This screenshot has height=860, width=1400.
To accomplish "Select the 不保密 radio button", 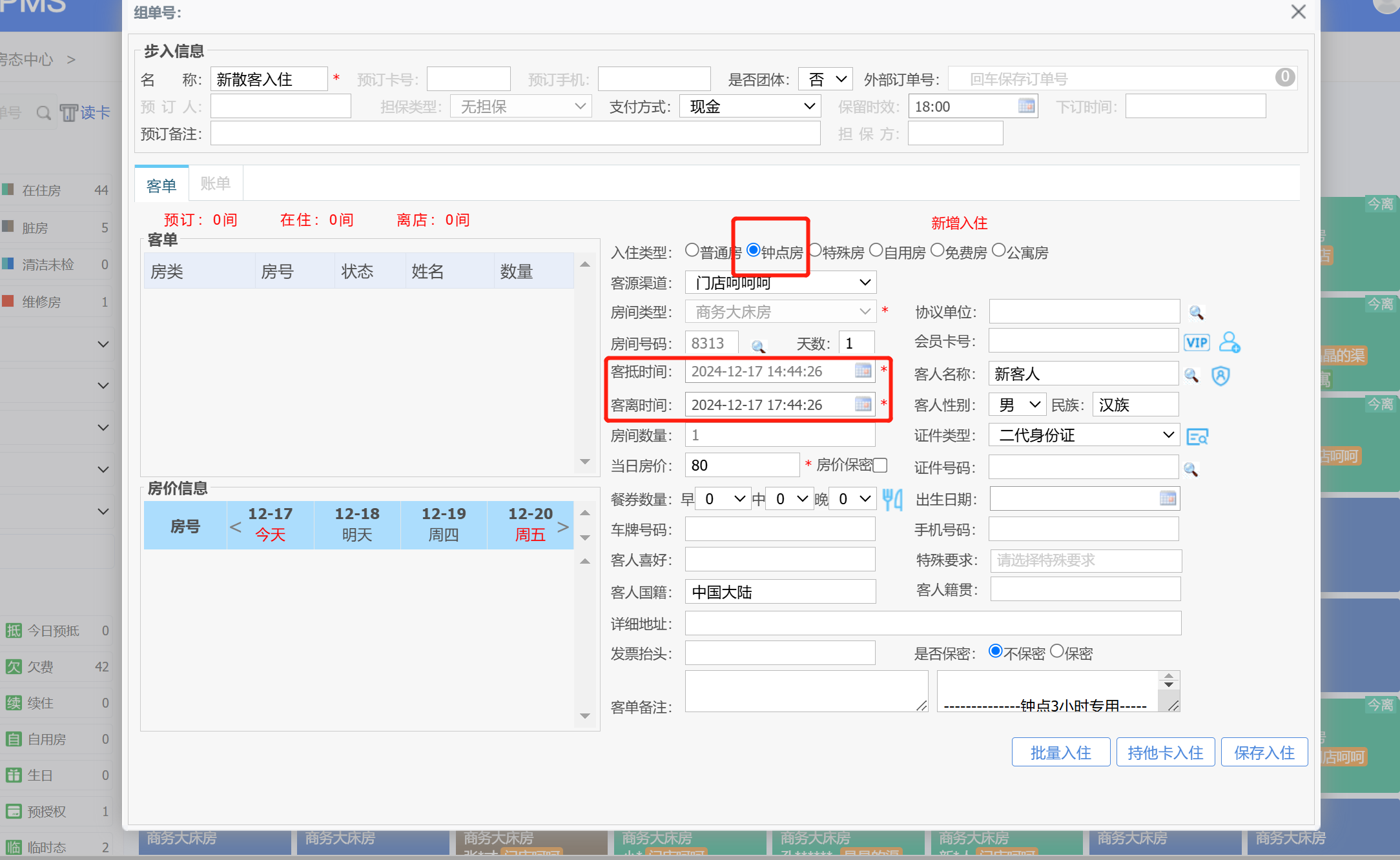I will pyautogui.click(x=996, y=651).
